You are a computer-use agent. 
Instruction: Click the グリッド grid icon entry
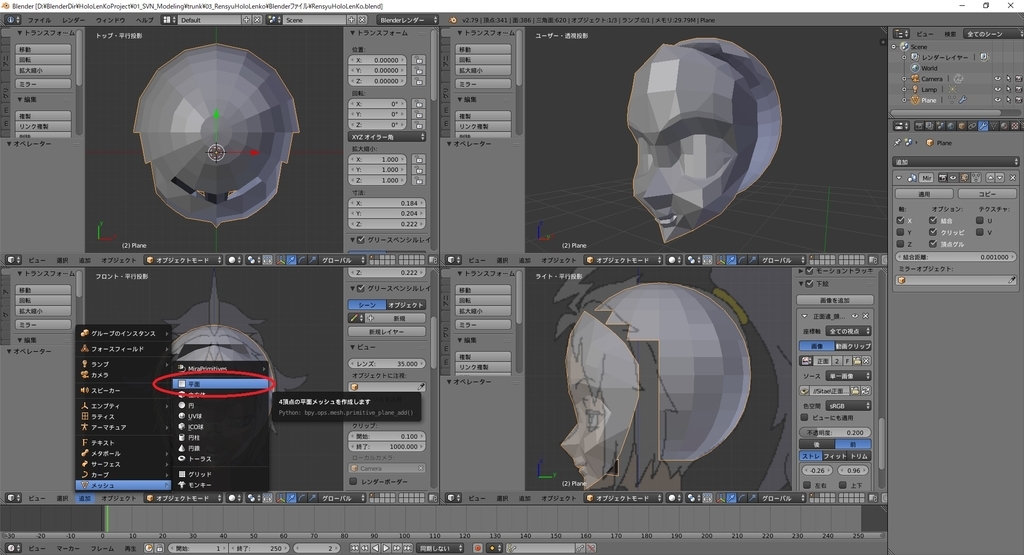(x=182, y=474)
